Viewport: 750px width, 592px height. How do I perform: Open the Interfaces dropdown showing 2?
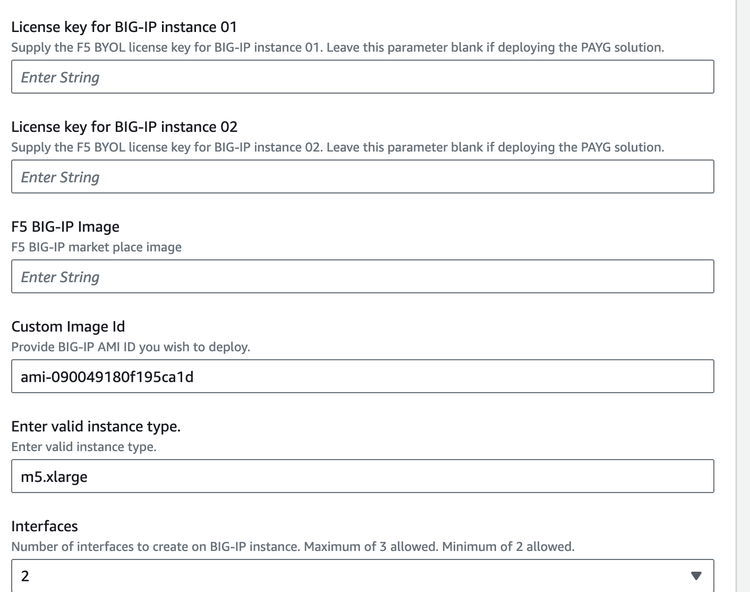[362, 576]
